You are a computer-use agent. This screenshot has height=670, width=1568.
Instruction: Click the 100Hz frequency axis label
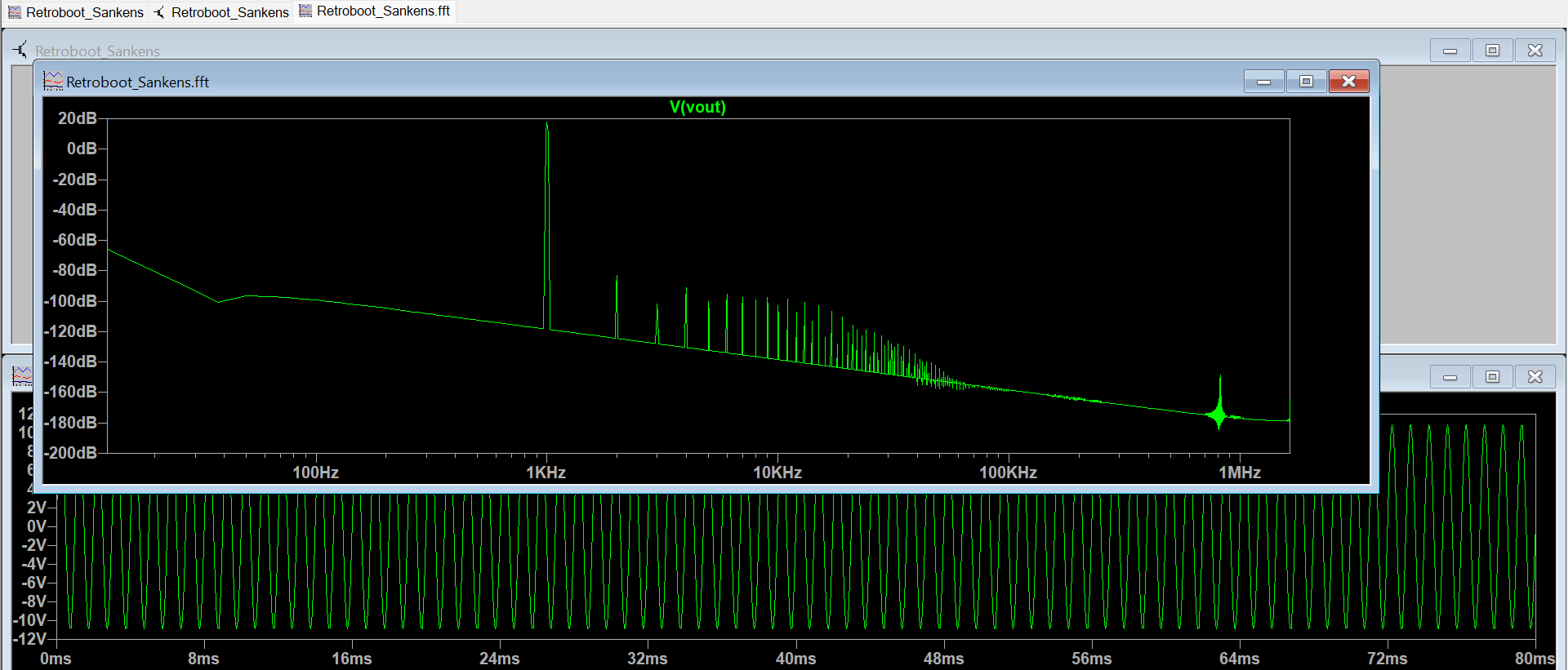(x=316, y=473)
